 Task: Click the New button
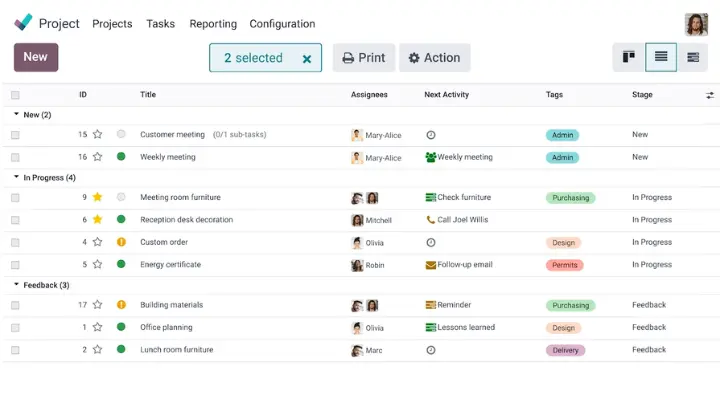[36, 57]
